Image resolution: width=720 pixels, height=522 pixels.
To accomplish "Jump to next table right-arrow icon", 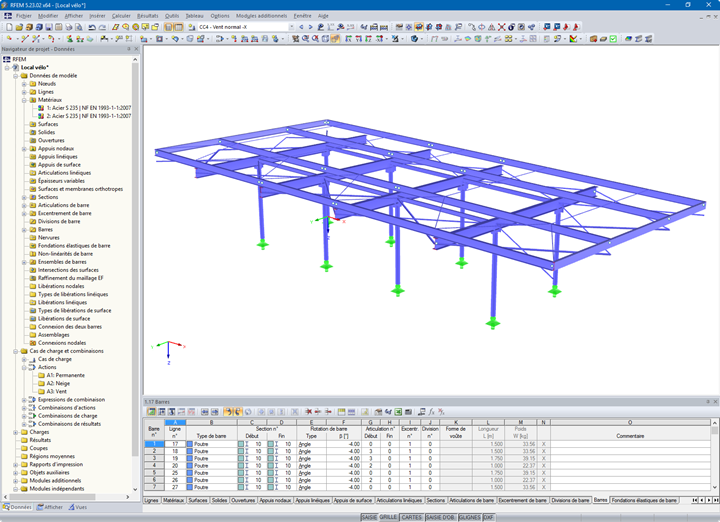I will tap(214, 412).
